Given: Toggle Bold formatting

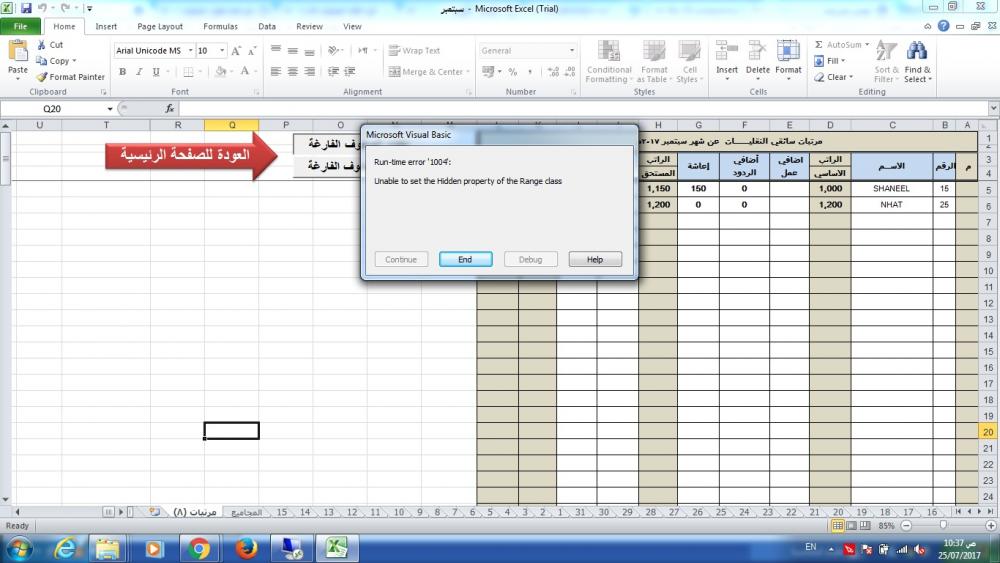Looking at the screenshot, I should [122, 71].
